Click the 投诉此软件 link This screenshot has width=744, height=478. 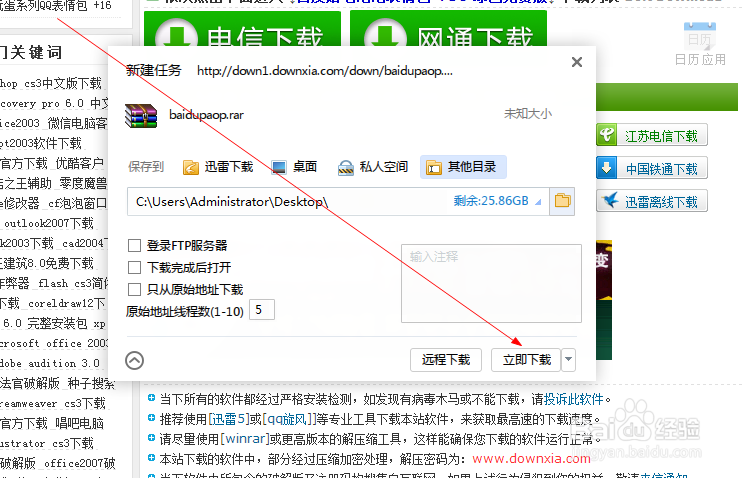point(573,399)
